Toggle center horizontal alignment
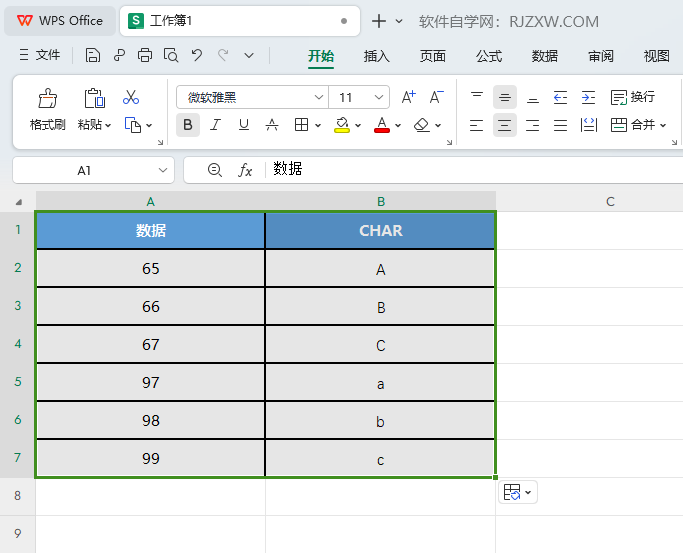The height and width of the screenshot is (553, 683). [505, 125]
